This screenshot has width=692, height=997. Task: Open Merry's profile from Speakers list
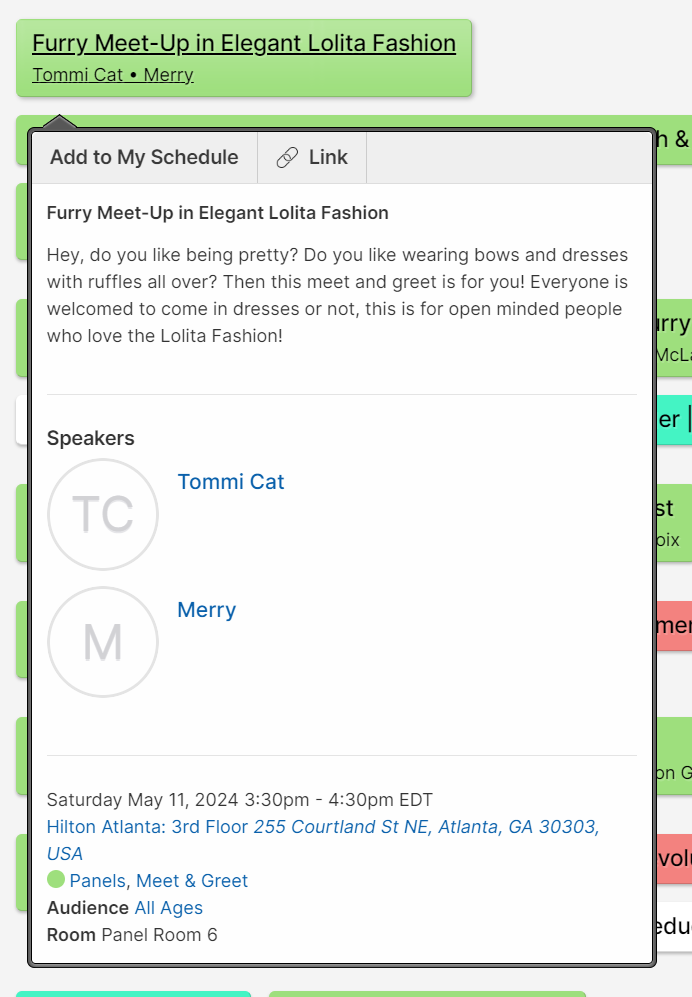(x=206, y=610)
